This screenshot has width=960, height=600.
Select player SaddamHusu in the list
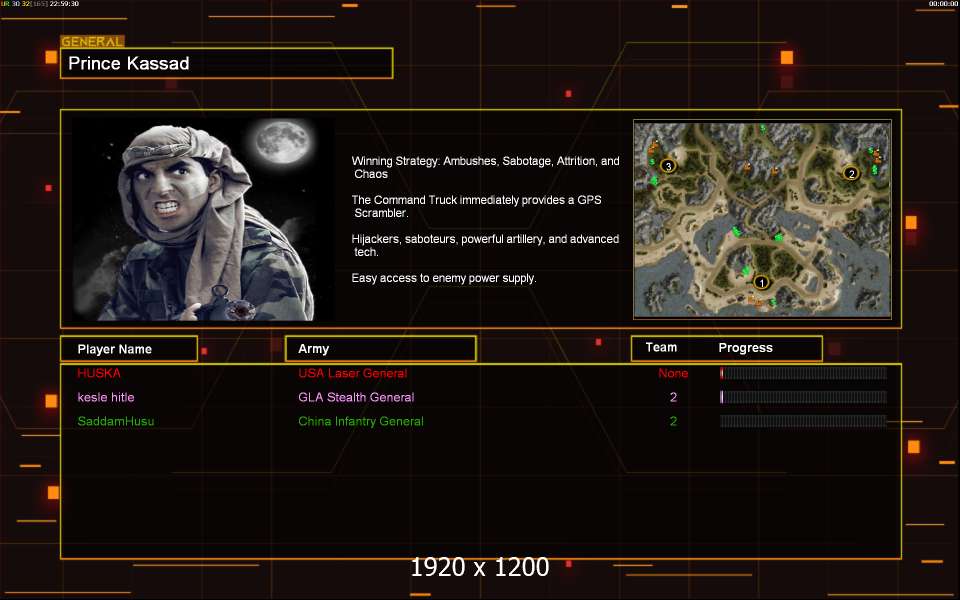pyautogui.click(x=116, y=421)
